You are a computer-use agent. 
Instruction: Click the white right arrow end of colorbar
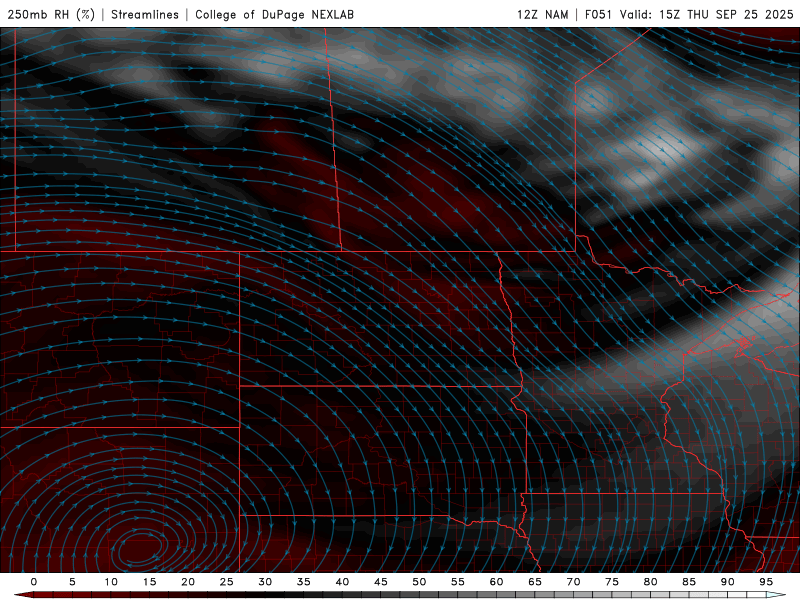pyautogui.click(x=776, y=595)
